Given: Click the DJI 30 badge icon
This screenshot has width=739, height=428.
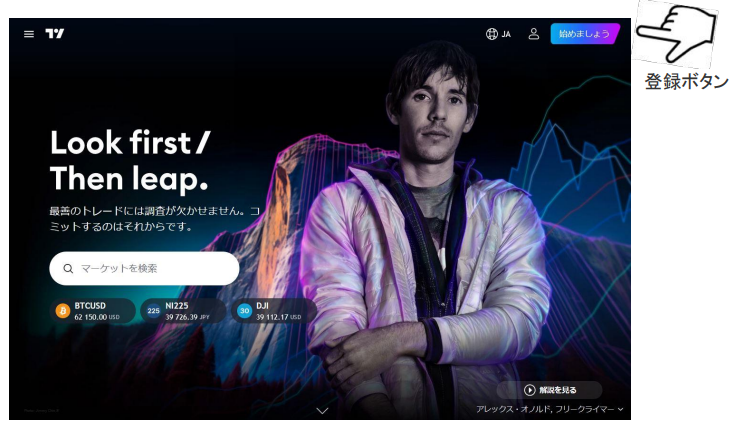Looking at the screenshot, I should [244, 311].
